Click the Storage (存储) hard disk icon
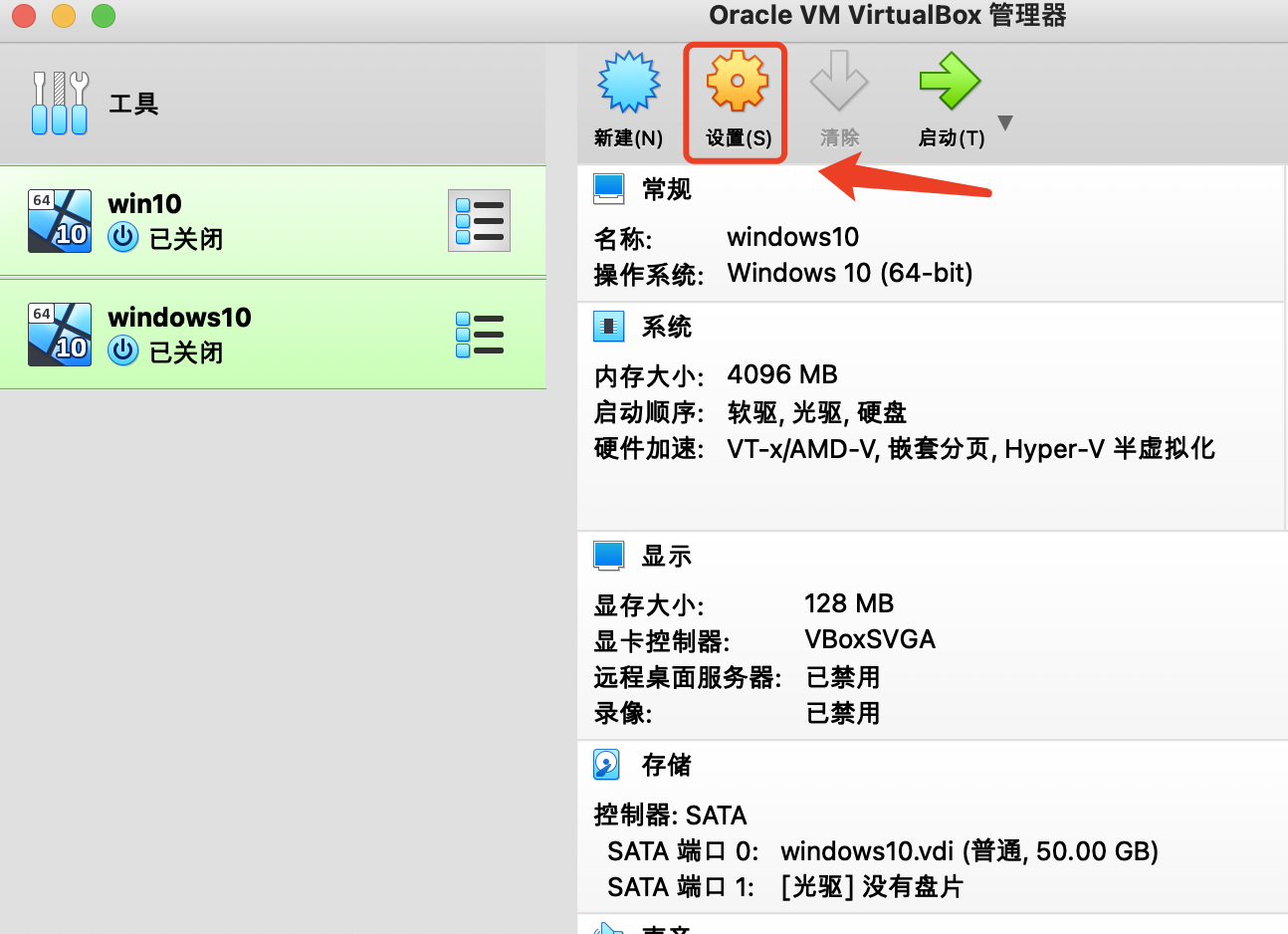Image resolution: width=1288 pixels, height=934 pixels. coord(608,765)
